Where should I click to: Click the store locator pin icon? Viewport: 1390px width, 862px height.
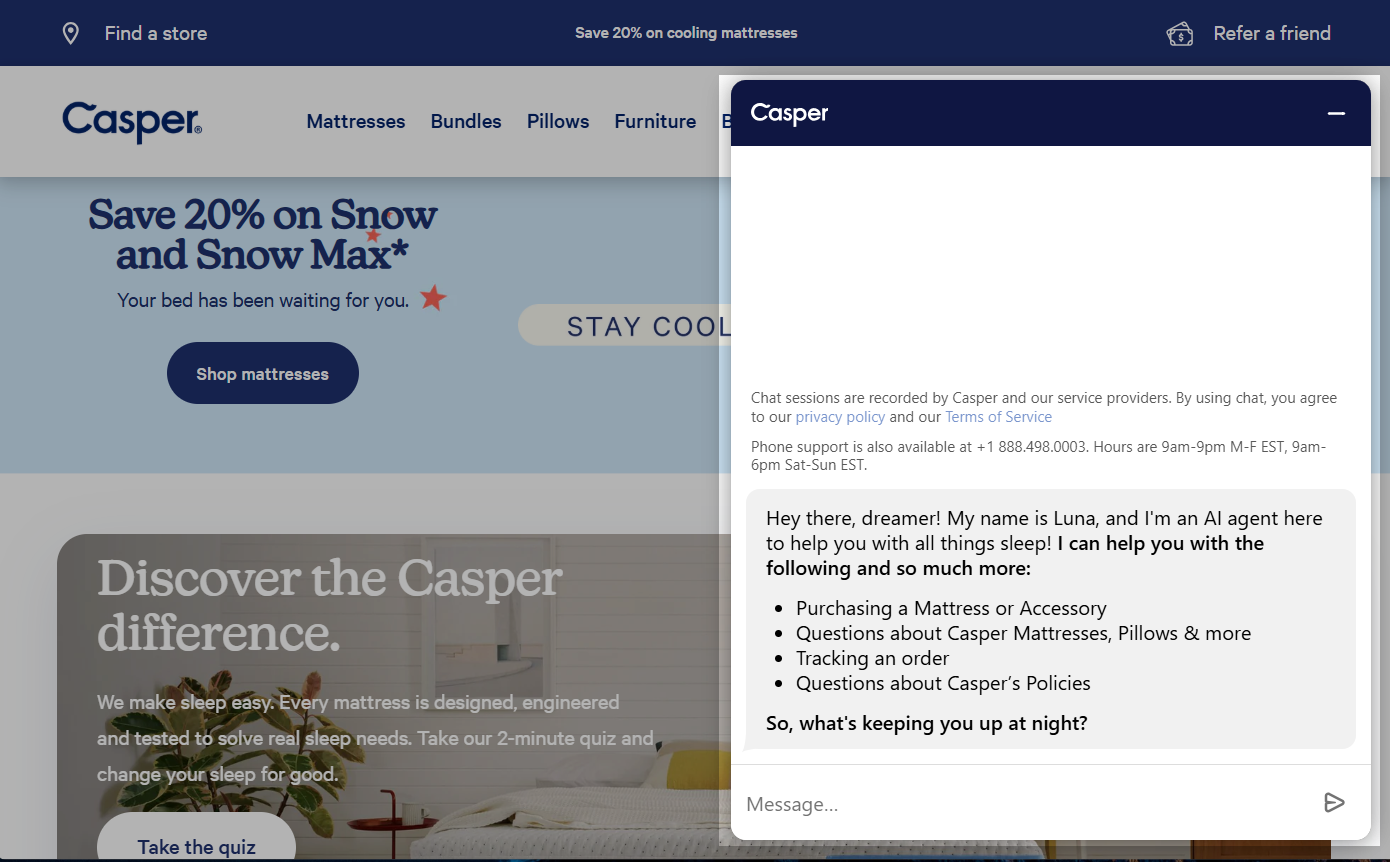(x=71, y=33)
